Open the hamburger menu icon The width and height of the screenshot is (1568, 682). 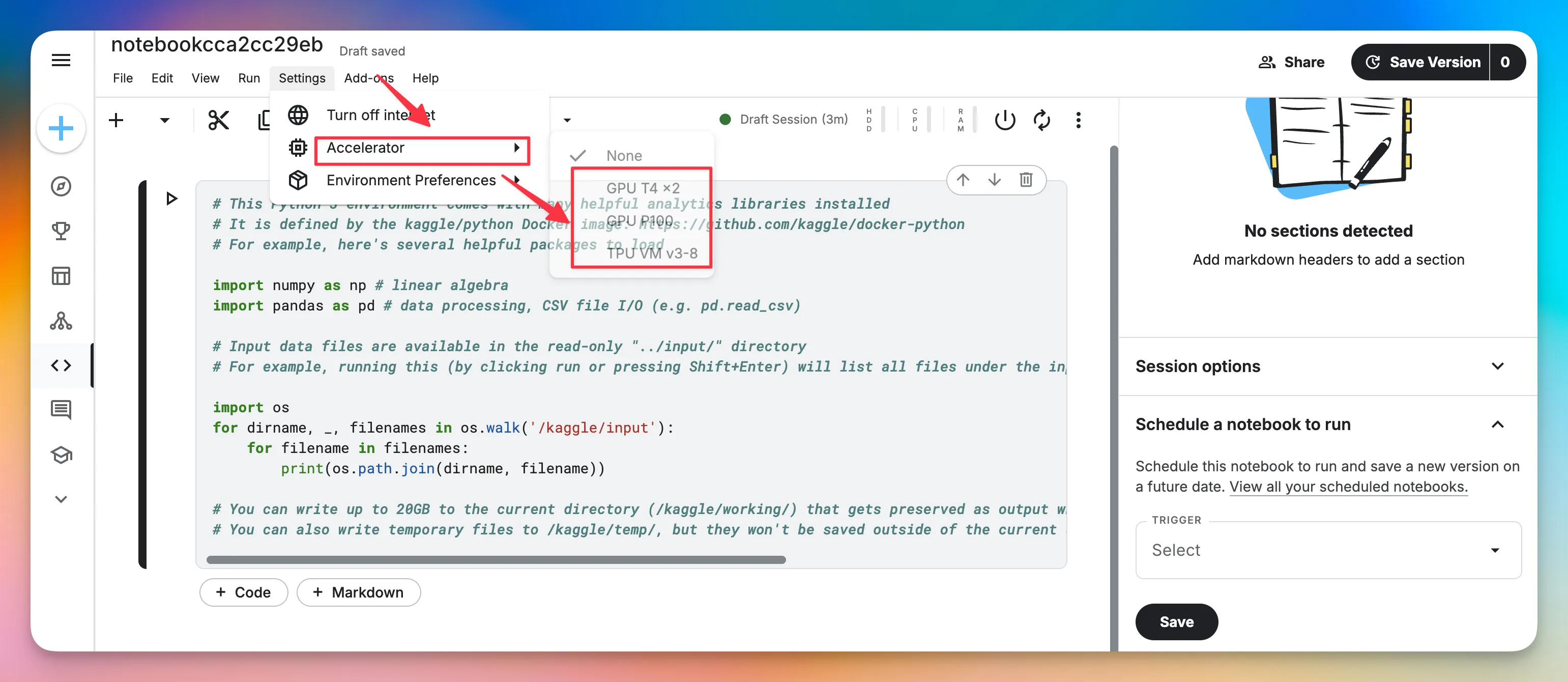61,60
